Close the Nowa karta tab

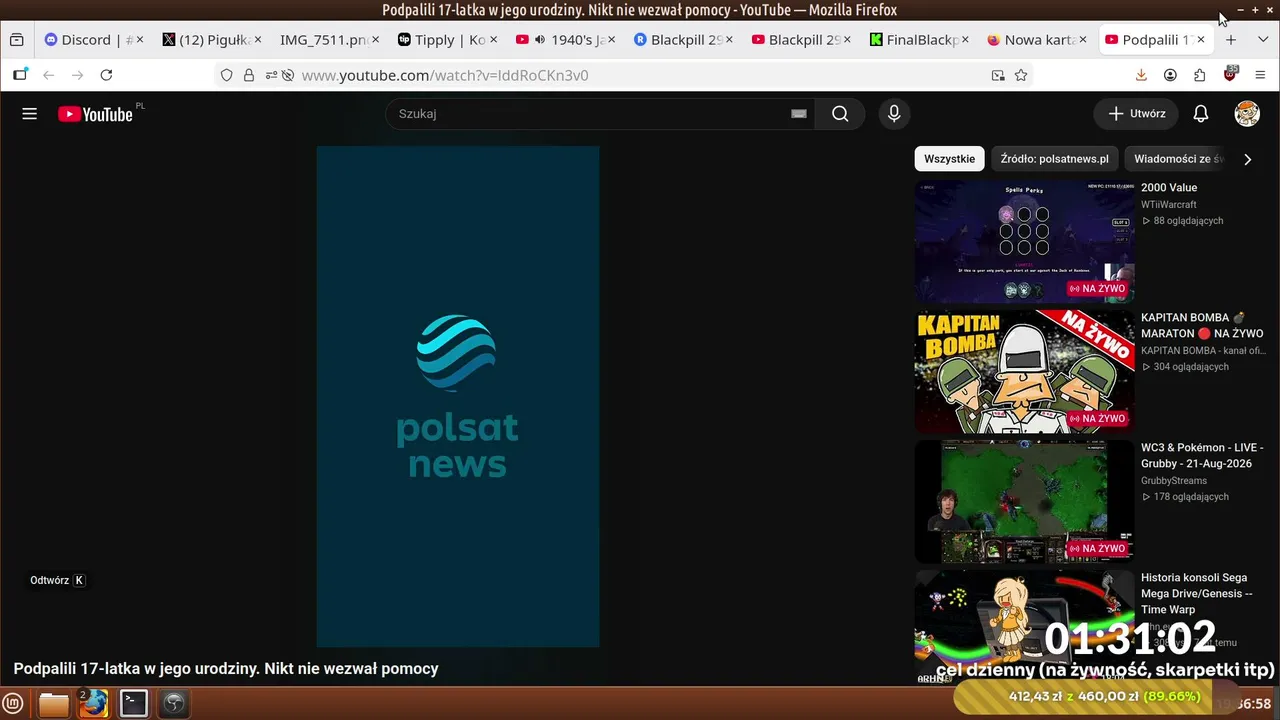click(x=1083, y=40)
